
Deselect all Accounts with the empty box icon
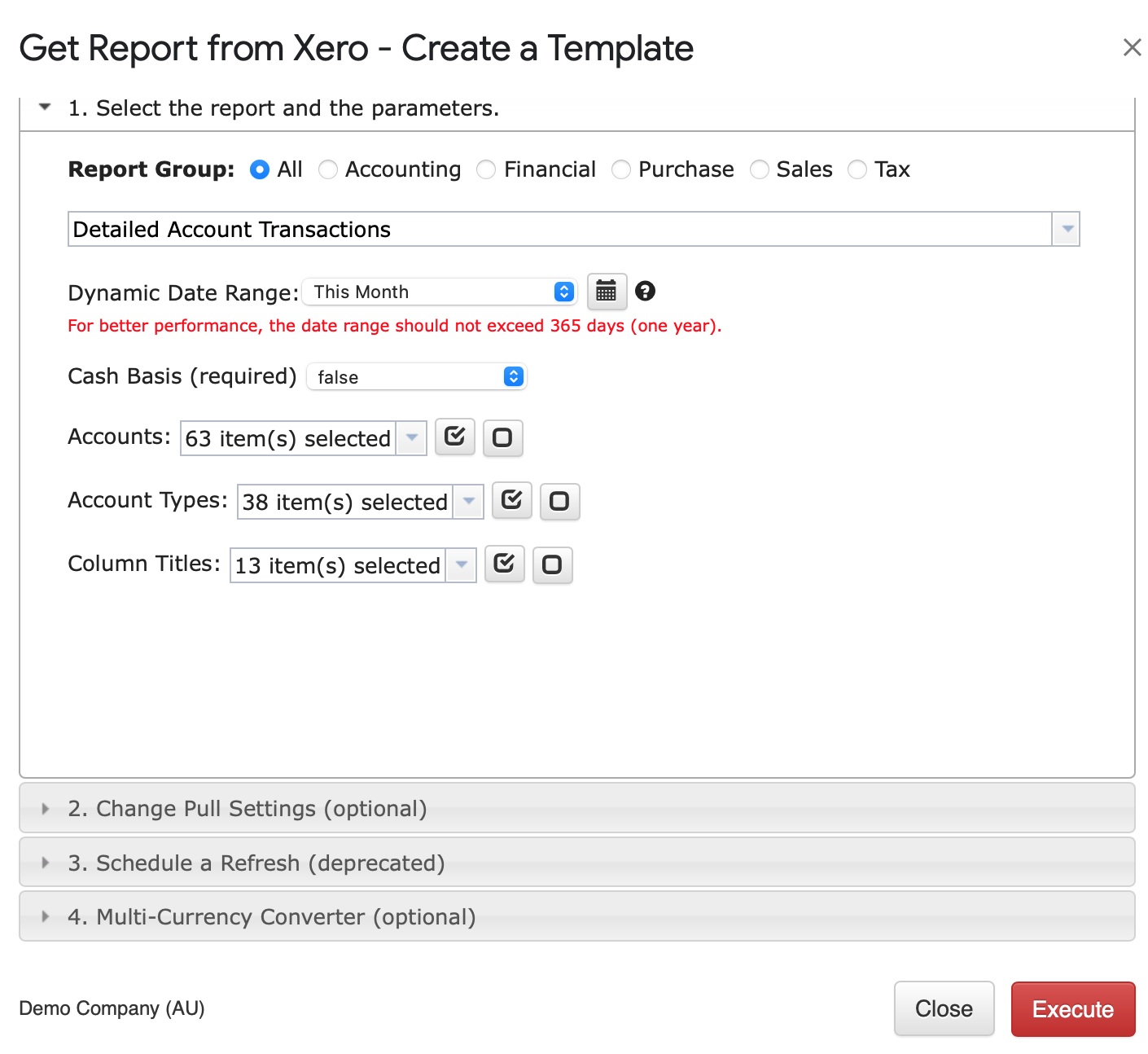point(502,437)
